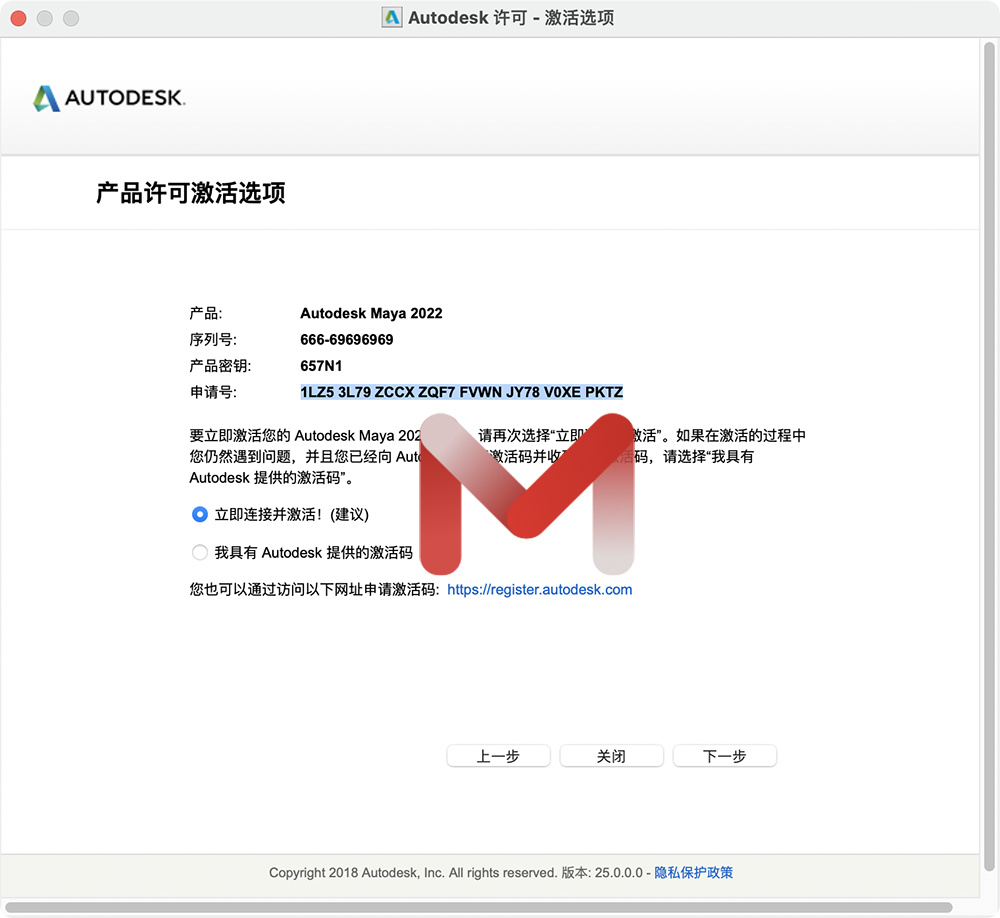
Task: Click the serial number 666-69696969
Action: click(x=347, y=339)
